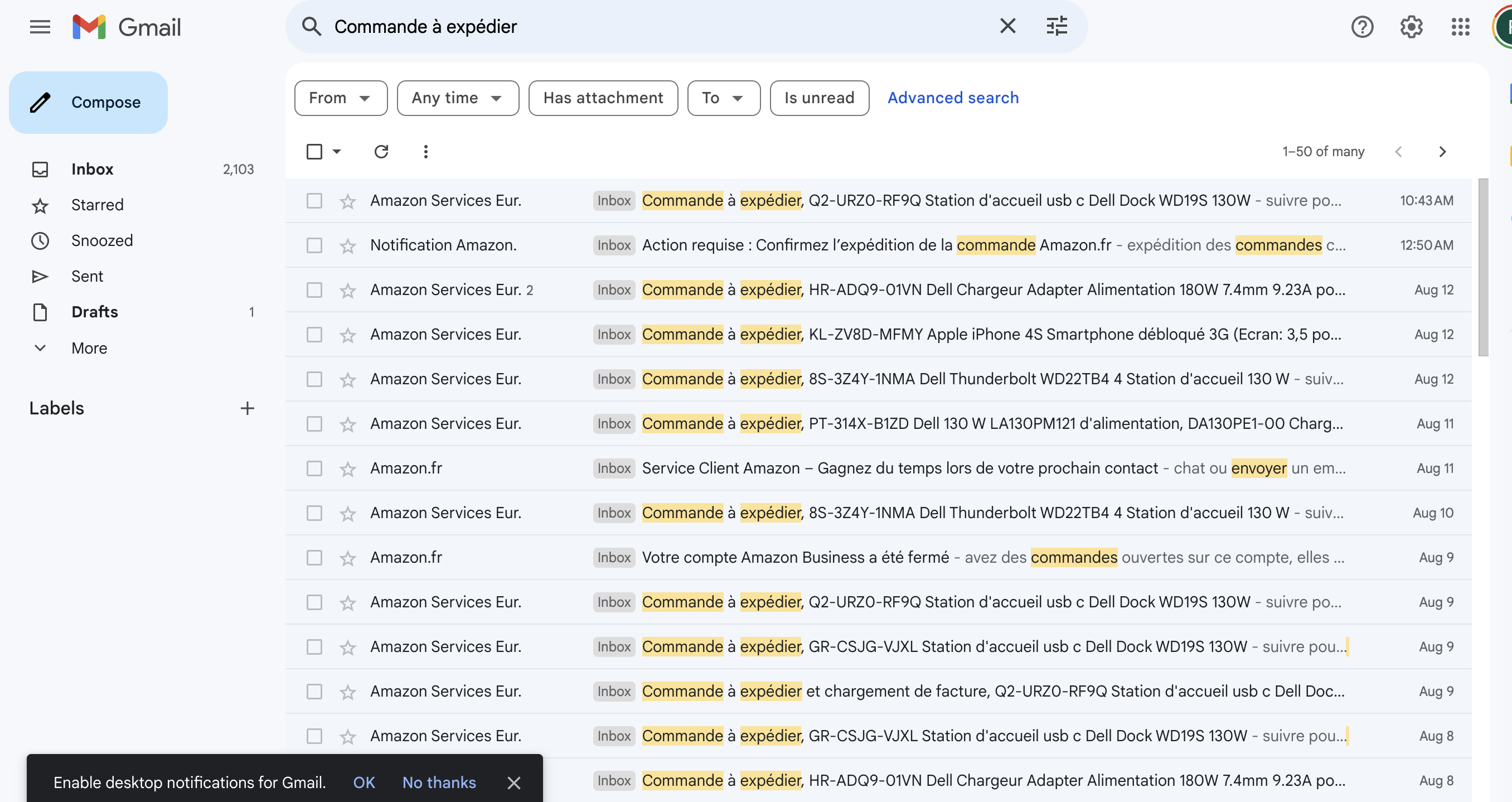
Task: Open the More actions three-dot menu
Action: tap(425, 152)
